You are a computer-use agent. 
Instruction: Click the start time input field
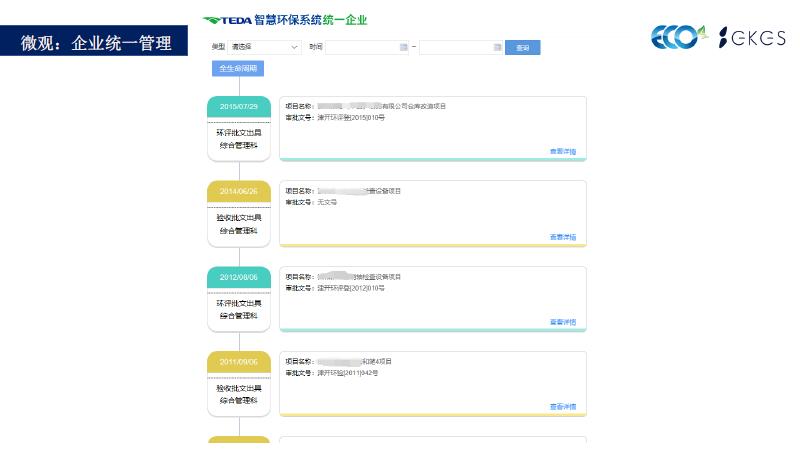pyautogui.click(x=362, y=47)
